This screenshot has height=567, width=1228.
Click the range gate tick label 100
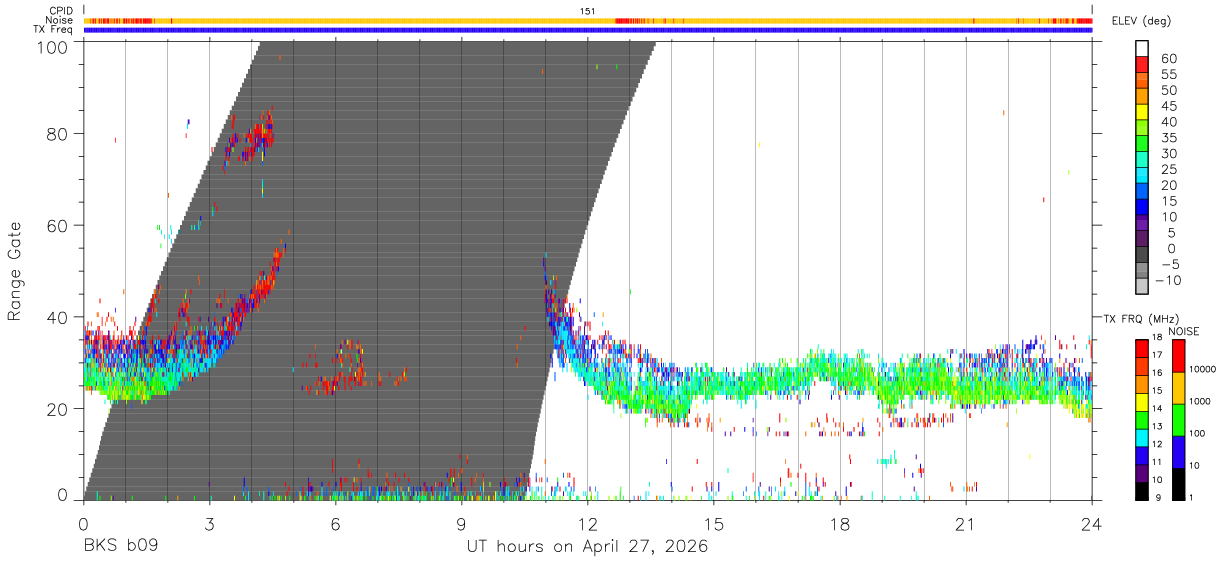[54, 46]
